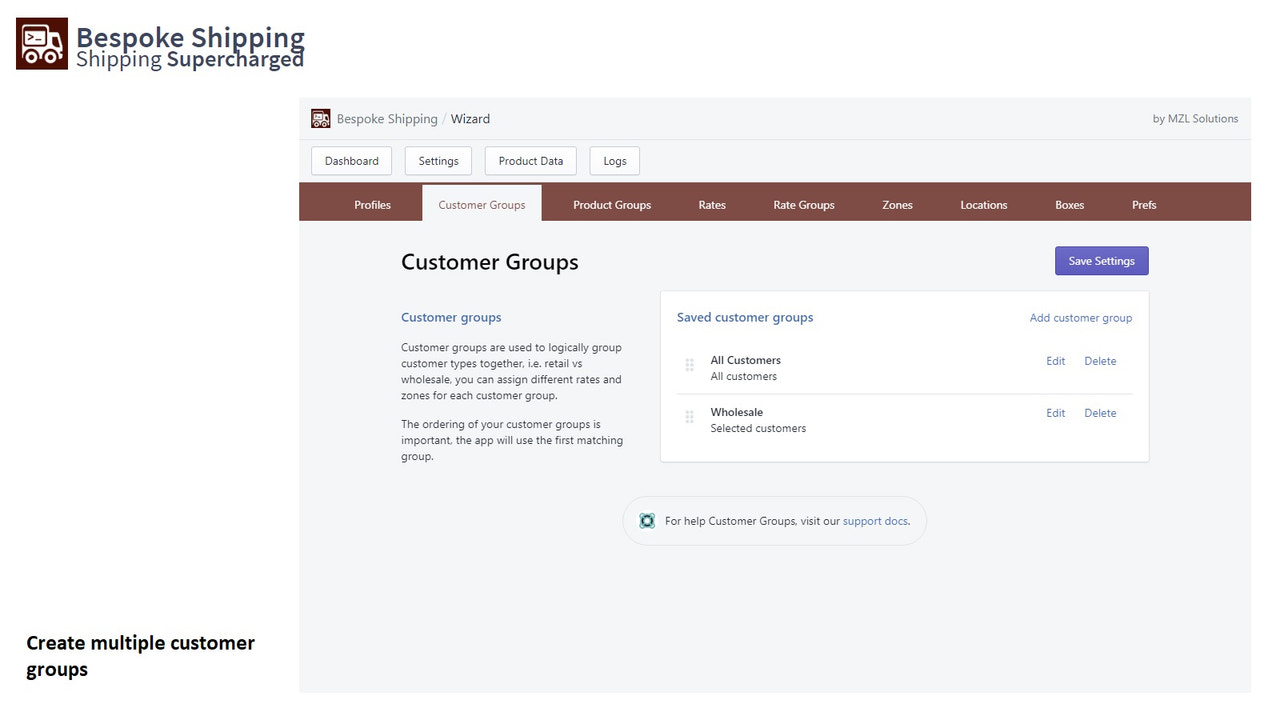Click the life ring help icon
This screenshot has height=720, width=1280.
pos(647,520)
